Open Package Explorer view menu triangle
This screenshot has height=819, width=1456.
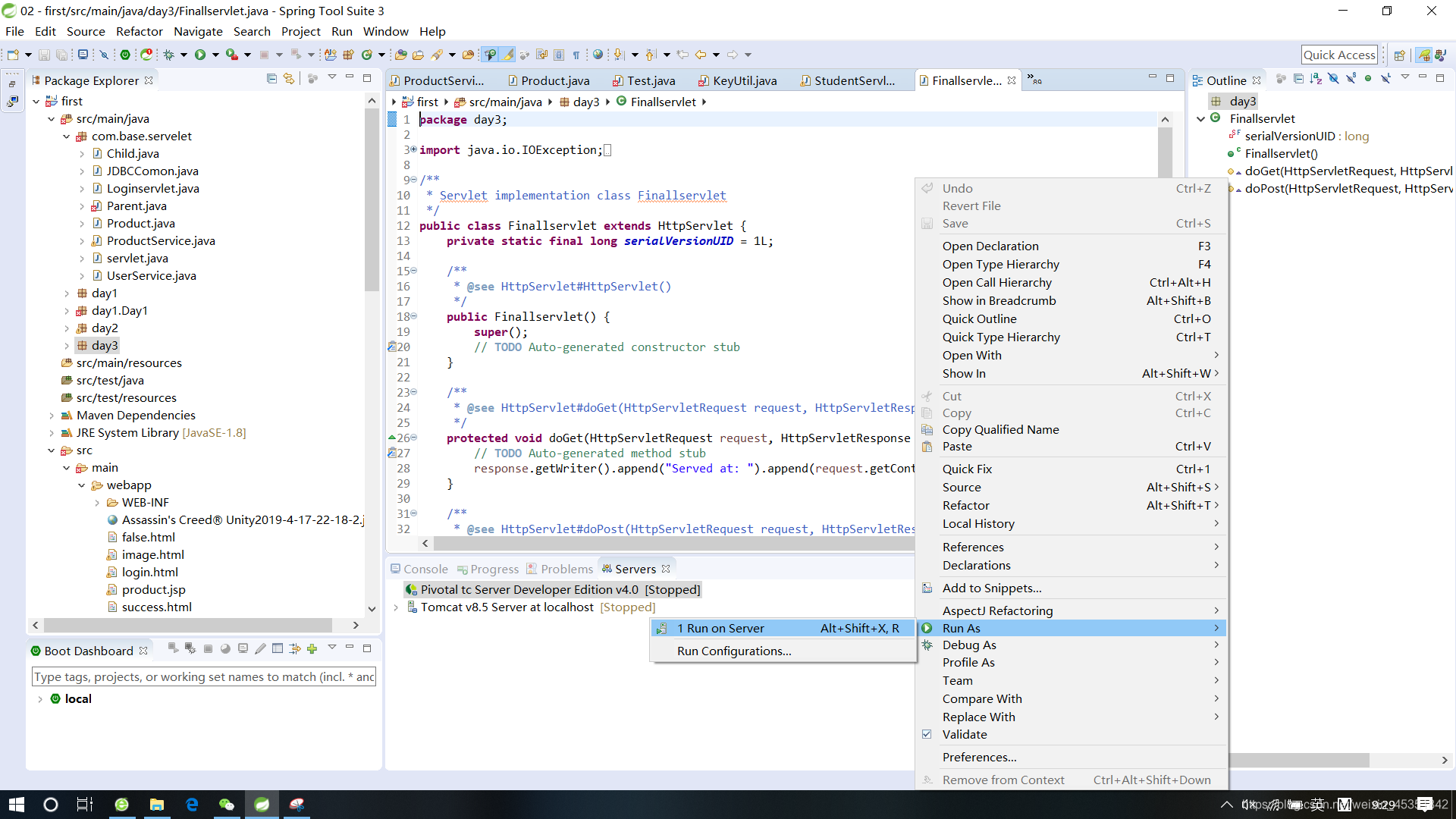332,78
